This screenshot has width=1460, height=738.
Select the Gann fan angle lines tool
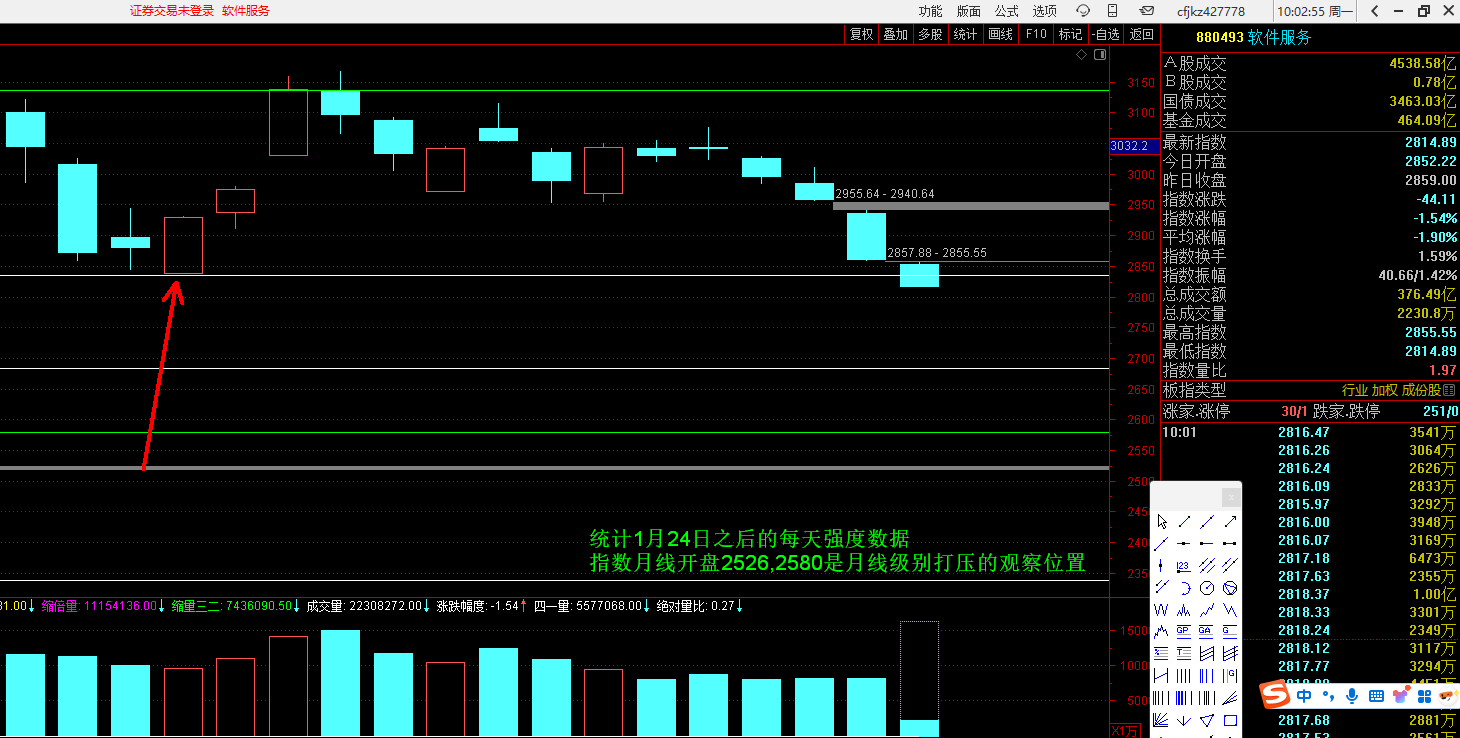tap(1161, 720)
